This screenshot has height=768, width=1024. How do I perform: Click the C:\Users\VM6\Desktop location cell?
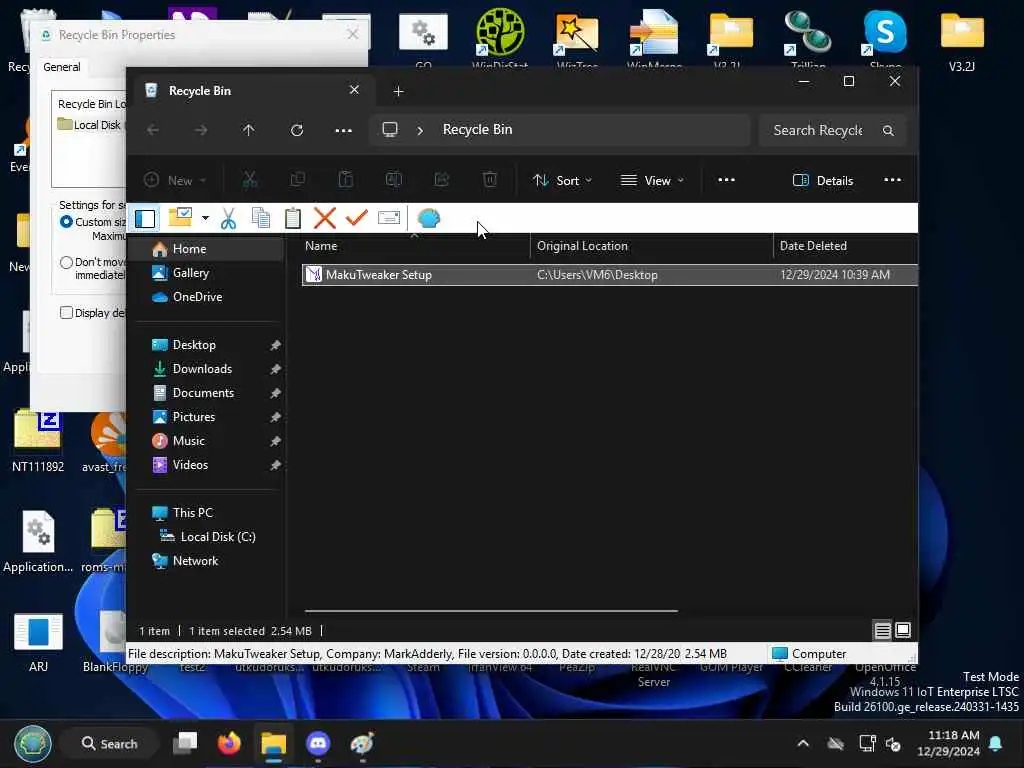pos(597,275)
